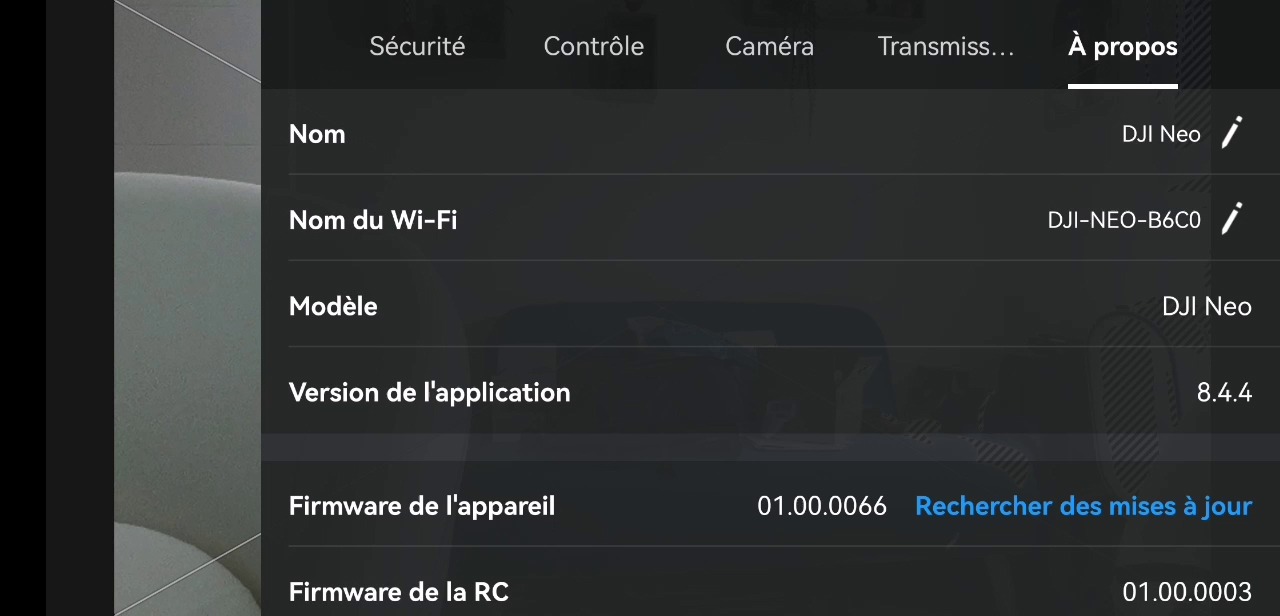Tap the pencil icon beside DJI-NEO-B6C0

coord(1233,219)
